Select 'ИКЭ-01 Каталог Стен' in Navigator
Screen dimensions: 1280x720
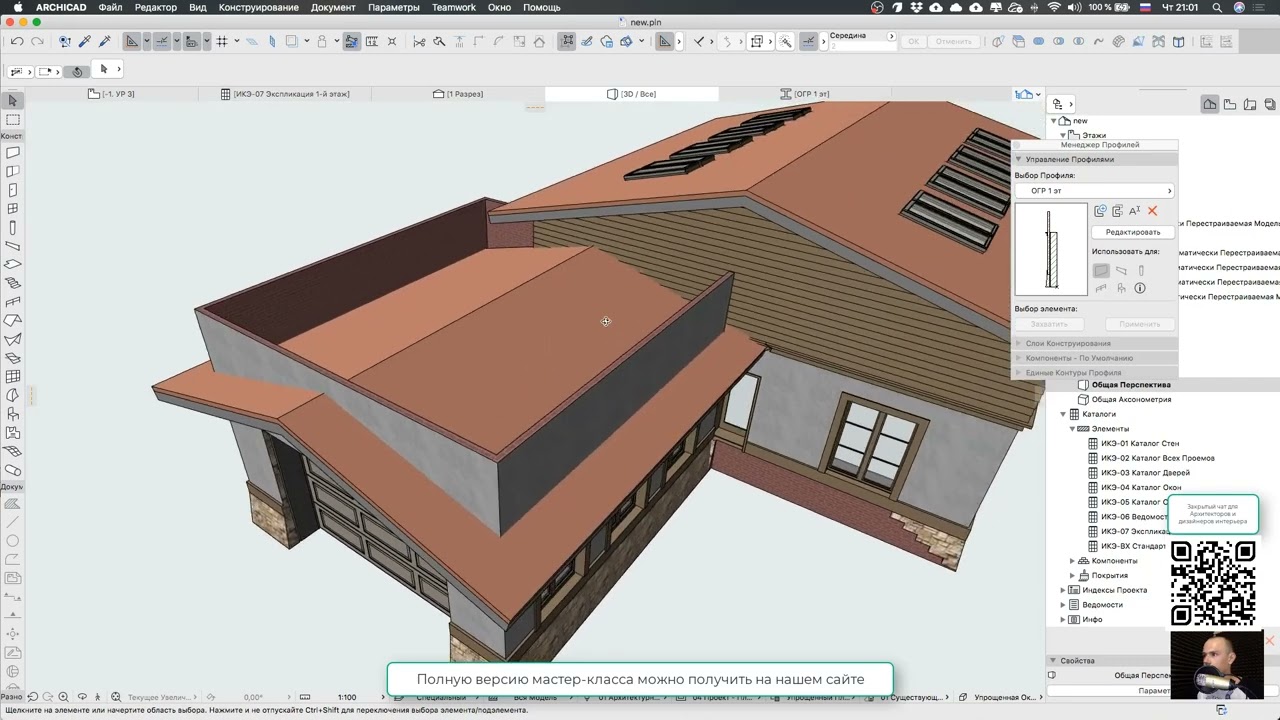[x=1140, y=443]
